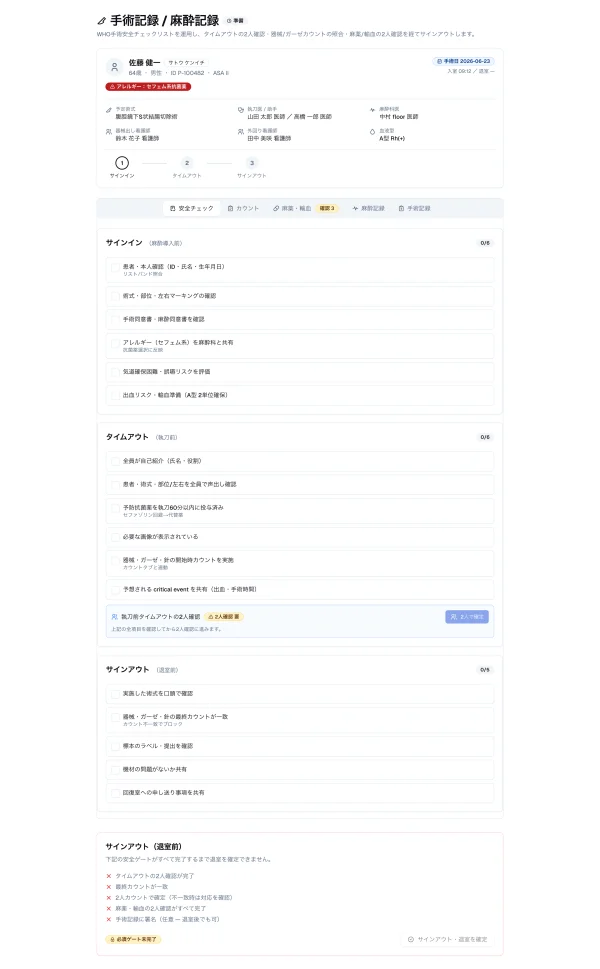Click the サトウ ケンイチ furigana tag
This screenshot has height=969, width=600.
point(187,63)
